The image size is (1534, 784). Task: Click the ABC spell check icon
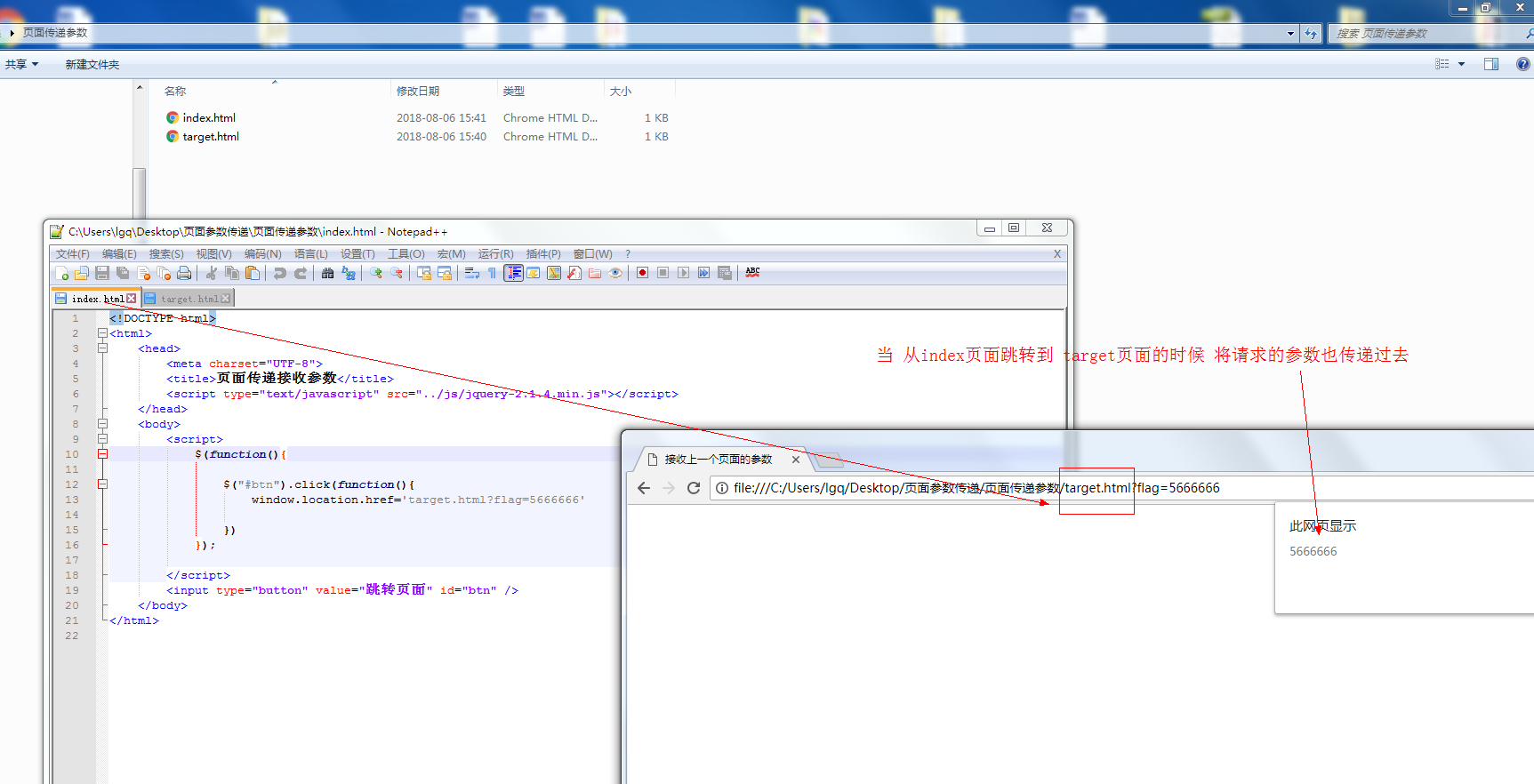(752, 273)
